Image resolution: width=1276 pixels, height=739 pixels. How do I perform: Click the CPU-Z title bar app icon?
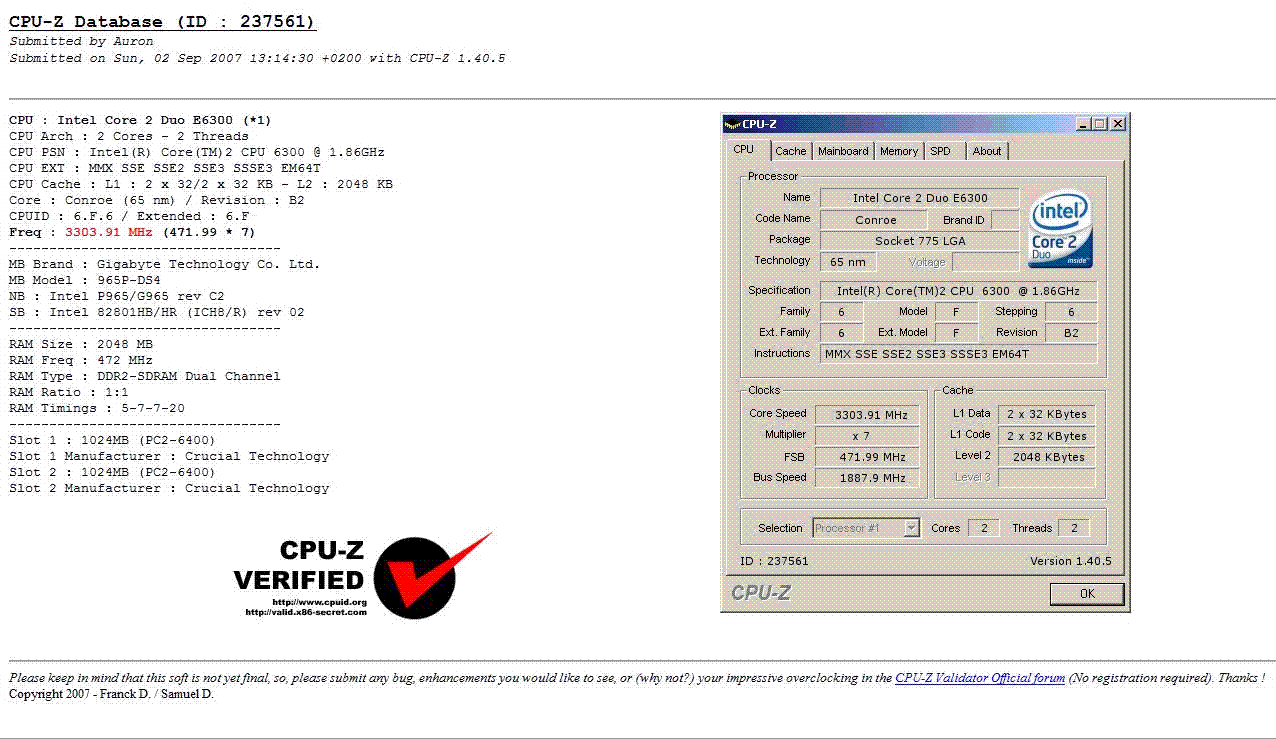[x=732, y=124]
